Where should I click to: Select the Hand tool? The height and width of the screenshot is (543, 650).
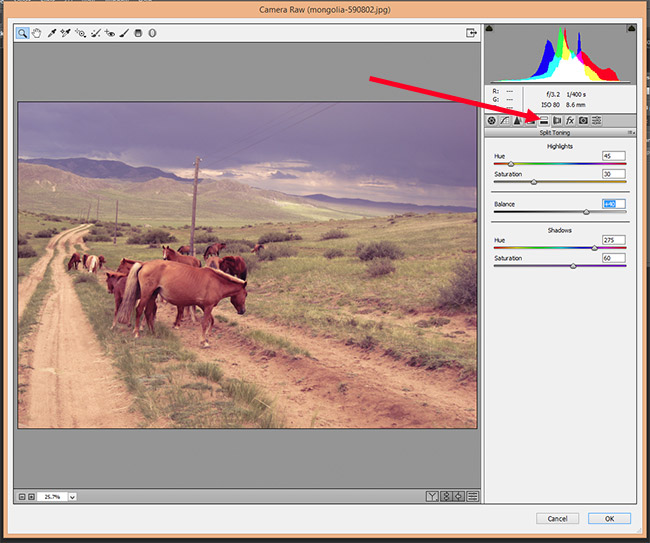click(36, 33)
